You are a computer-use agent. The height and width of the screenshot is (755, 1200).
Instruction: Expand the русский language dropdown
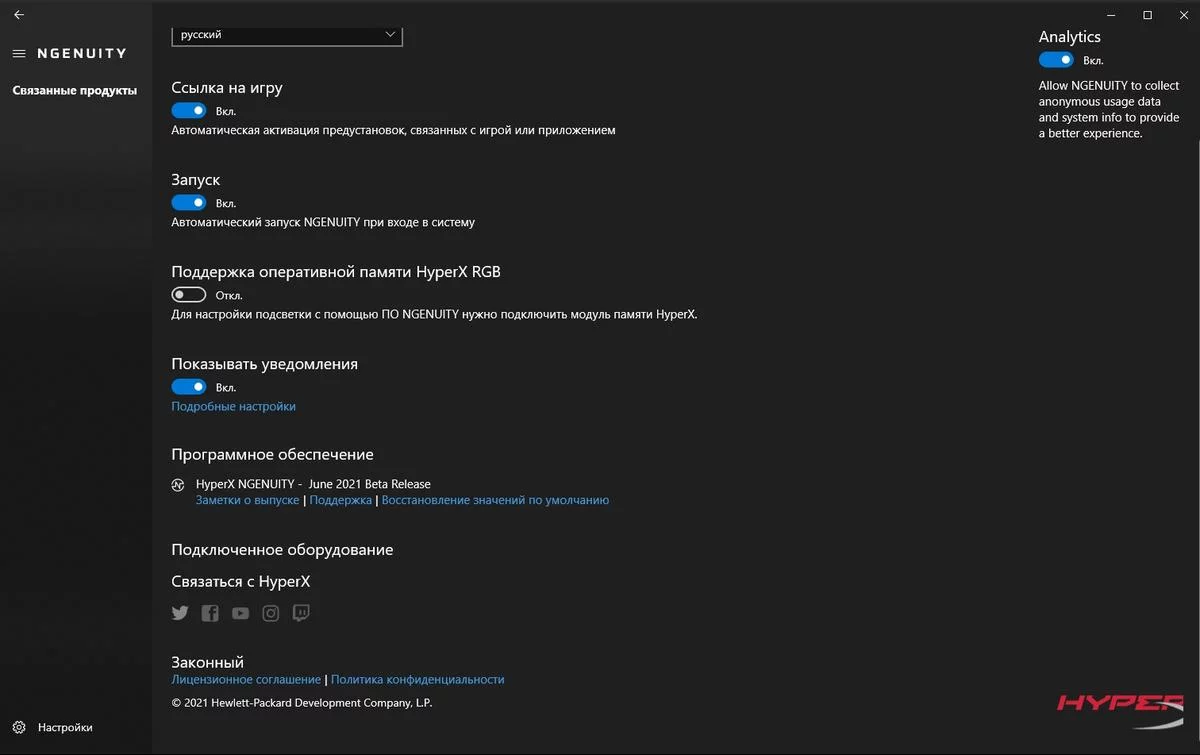click(287, 35)
